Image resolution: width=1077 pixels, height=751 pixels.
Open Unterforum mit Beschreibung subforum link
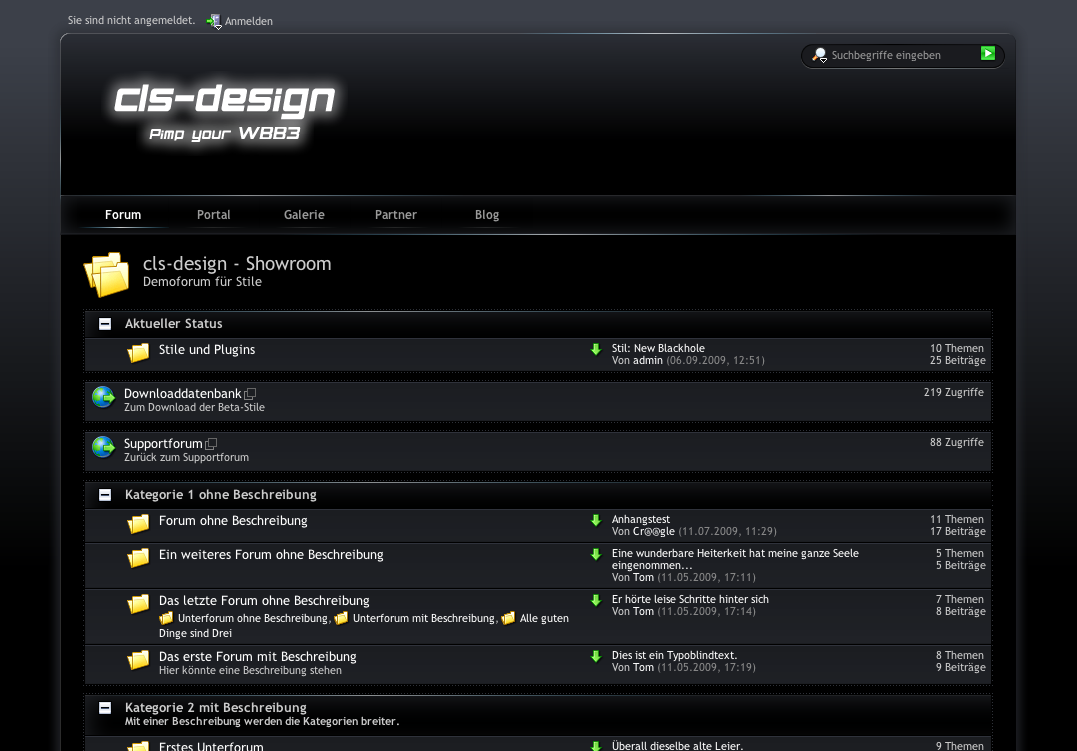(423, 619)
